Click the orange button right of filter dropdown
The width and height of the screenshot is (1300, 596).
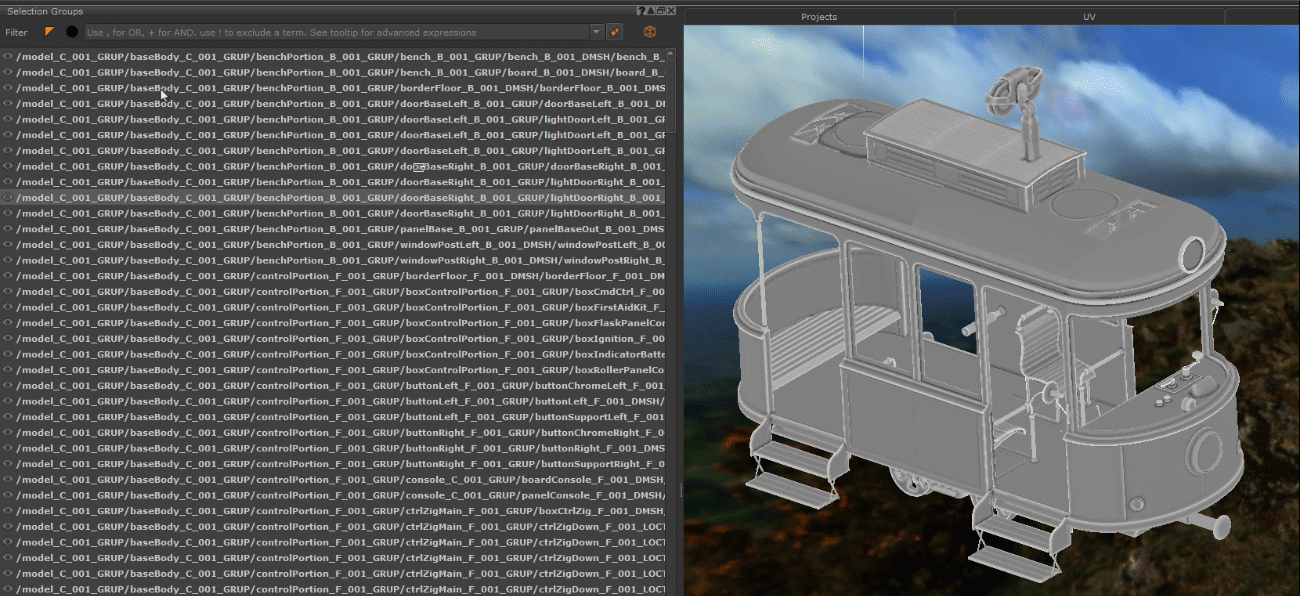(x=615, y=32)
